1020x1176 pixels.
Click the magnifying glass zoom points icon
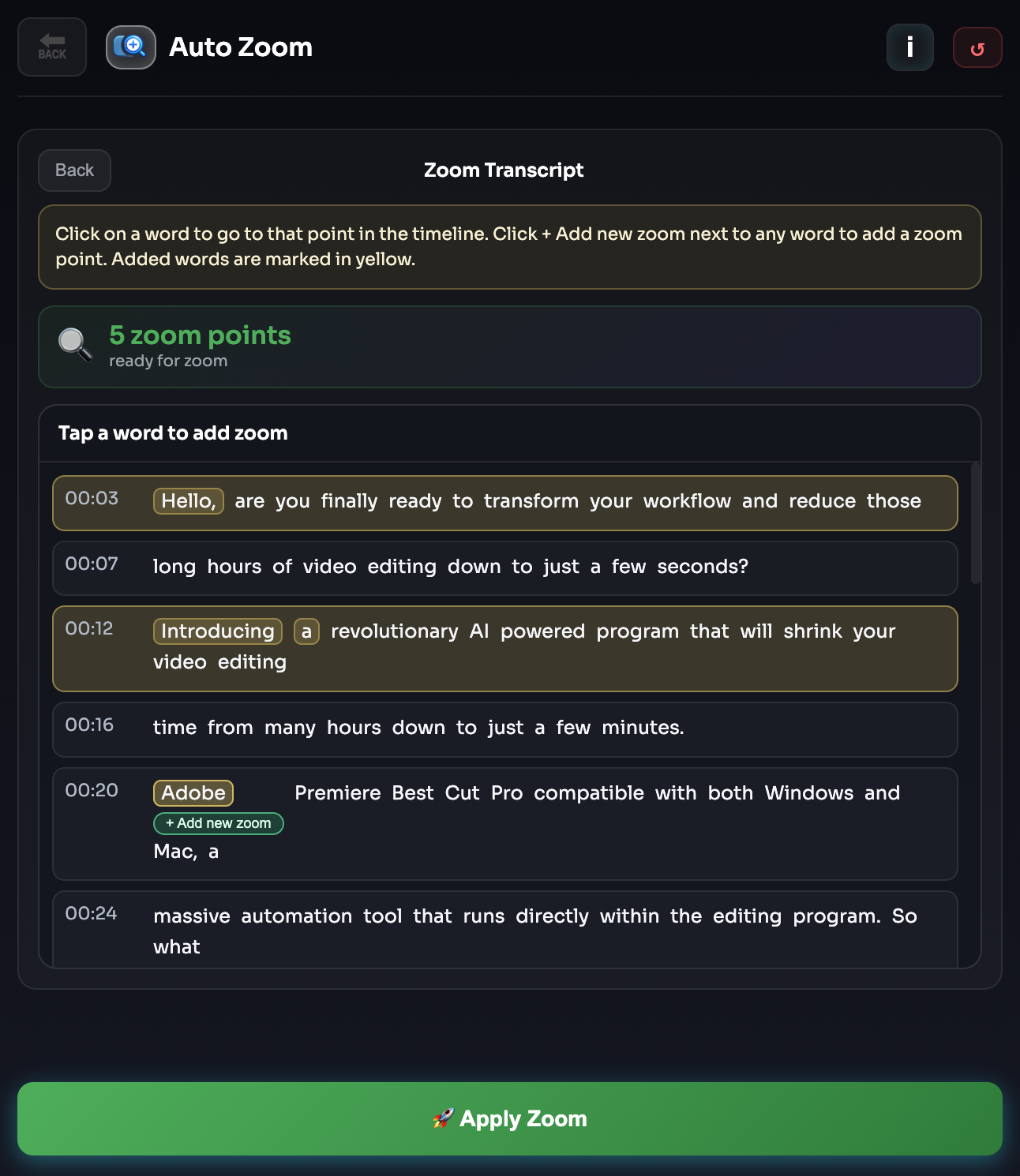tap(75, 345)
